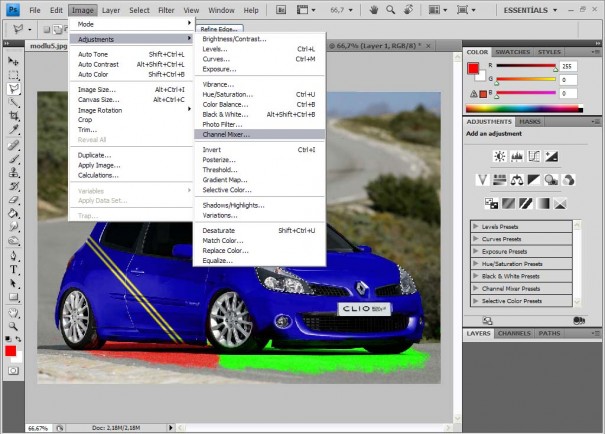605x434 pixels.
Task: Swap foreground and background colors
Action: (x=18, y=339)
